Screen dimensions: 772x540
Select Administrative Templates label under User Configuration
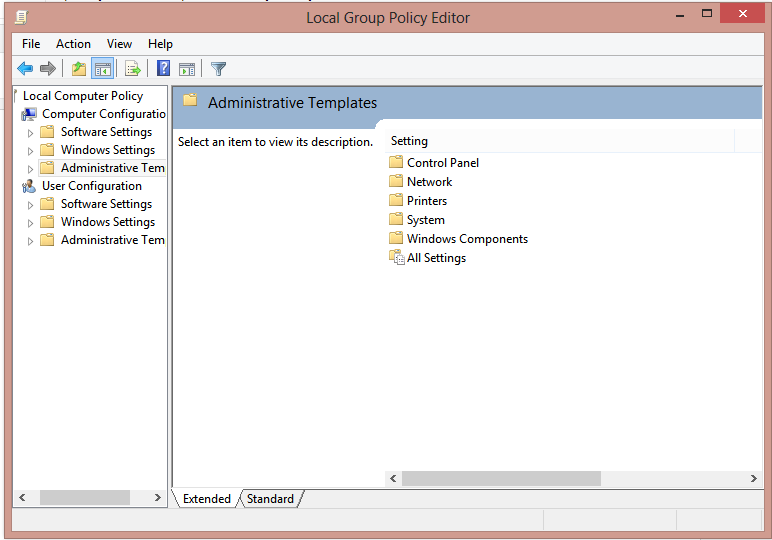coord(113,240)
